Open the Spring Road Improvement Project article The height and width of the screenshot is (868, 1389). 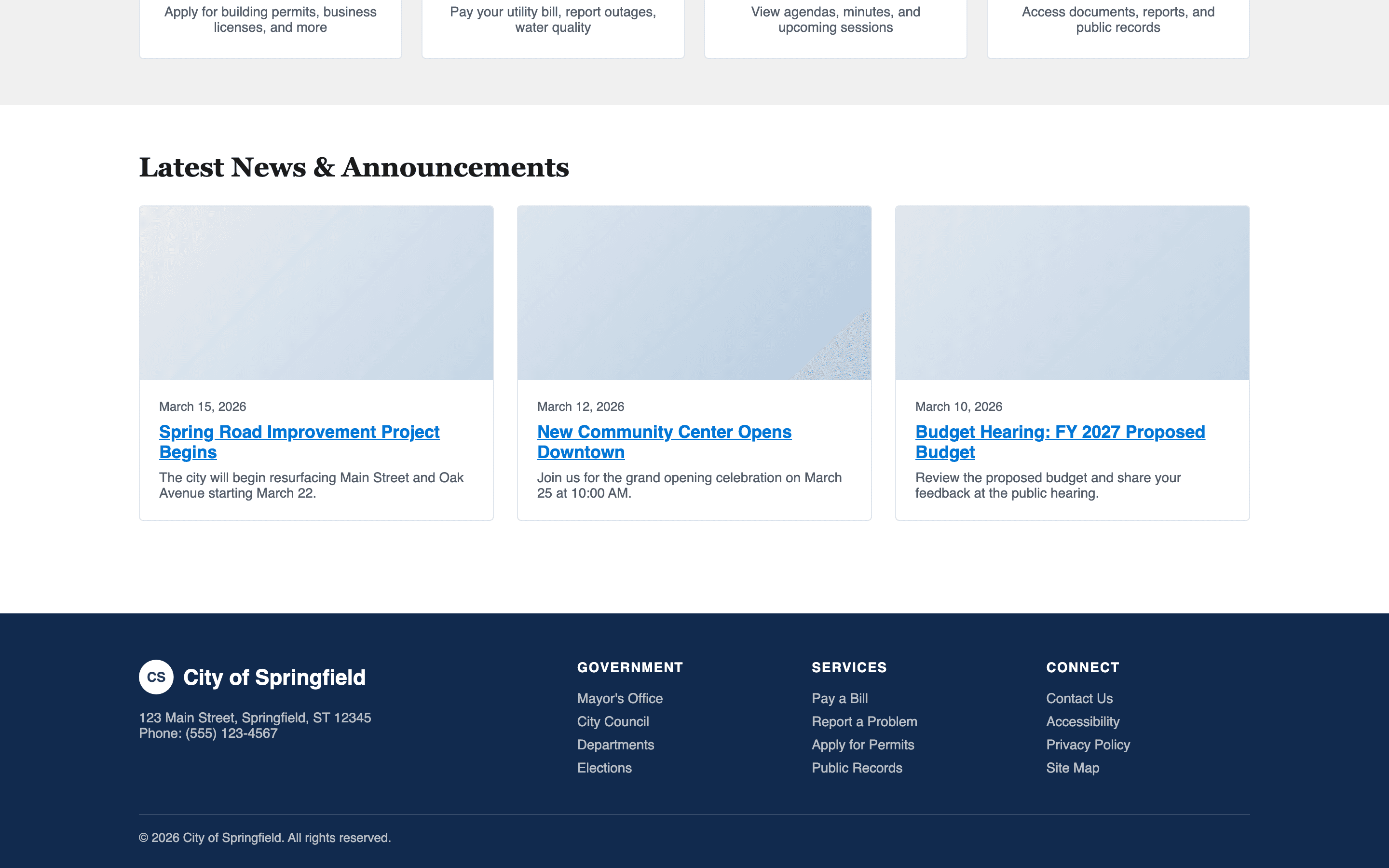tap(299, 441)
